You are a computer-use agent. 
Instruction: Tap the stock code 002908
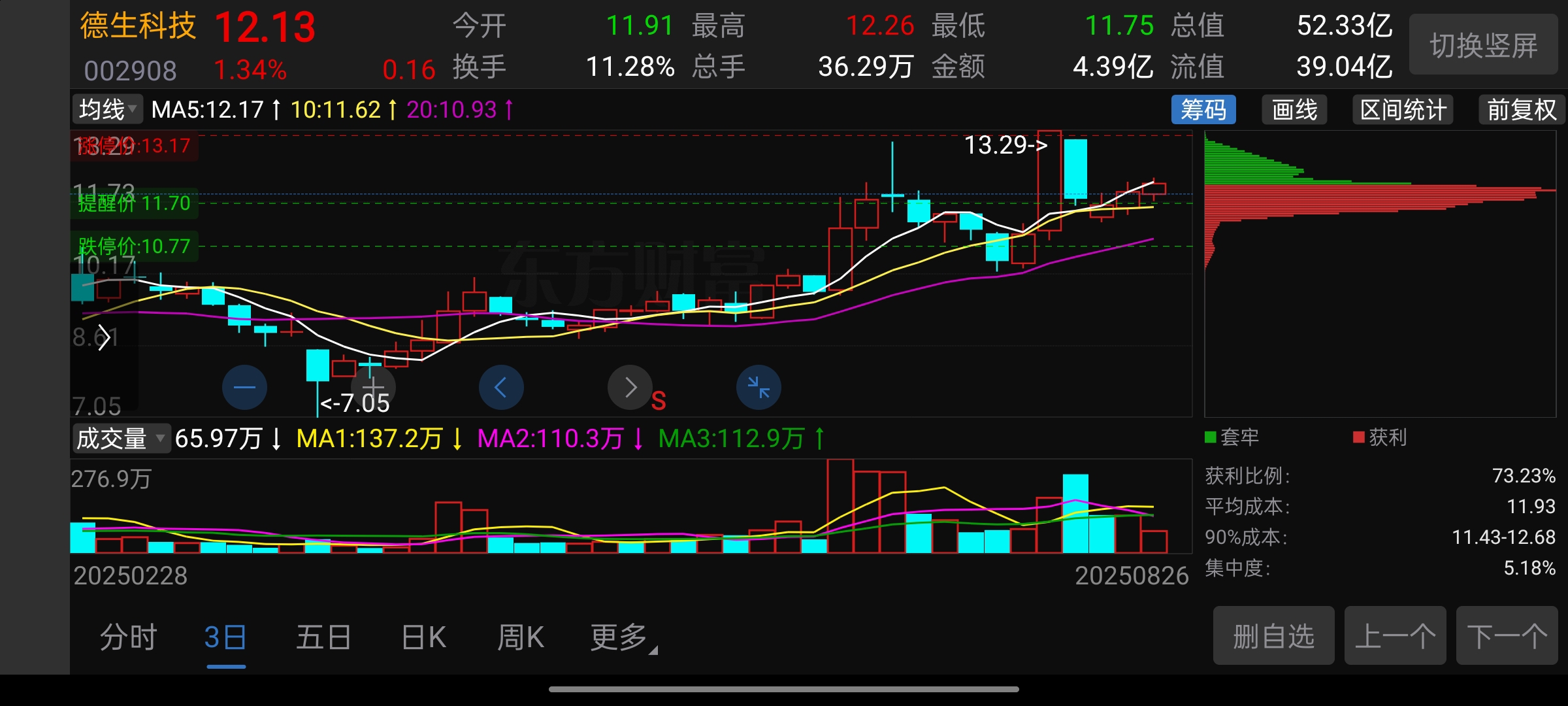click(131, 71)
